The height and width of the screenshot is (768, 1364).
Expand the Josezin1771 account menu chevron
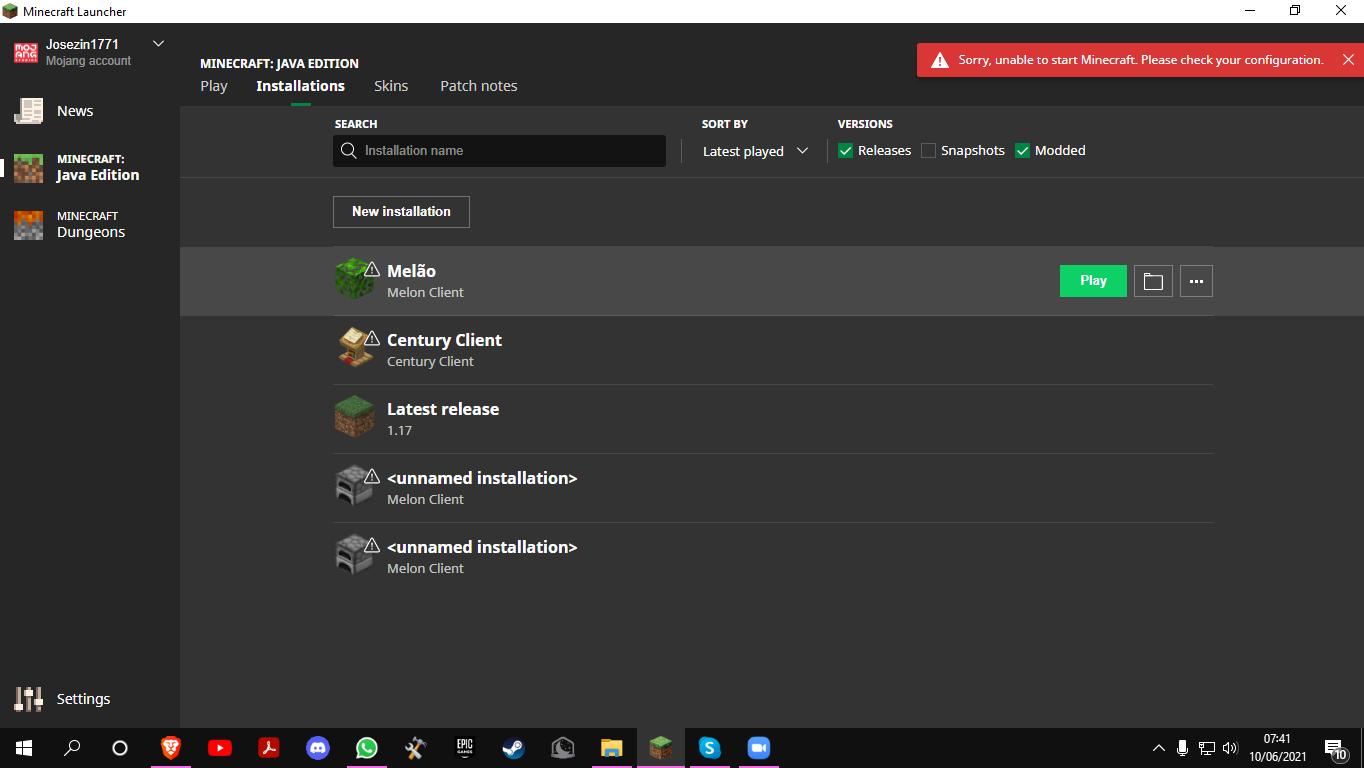point(158,44)
